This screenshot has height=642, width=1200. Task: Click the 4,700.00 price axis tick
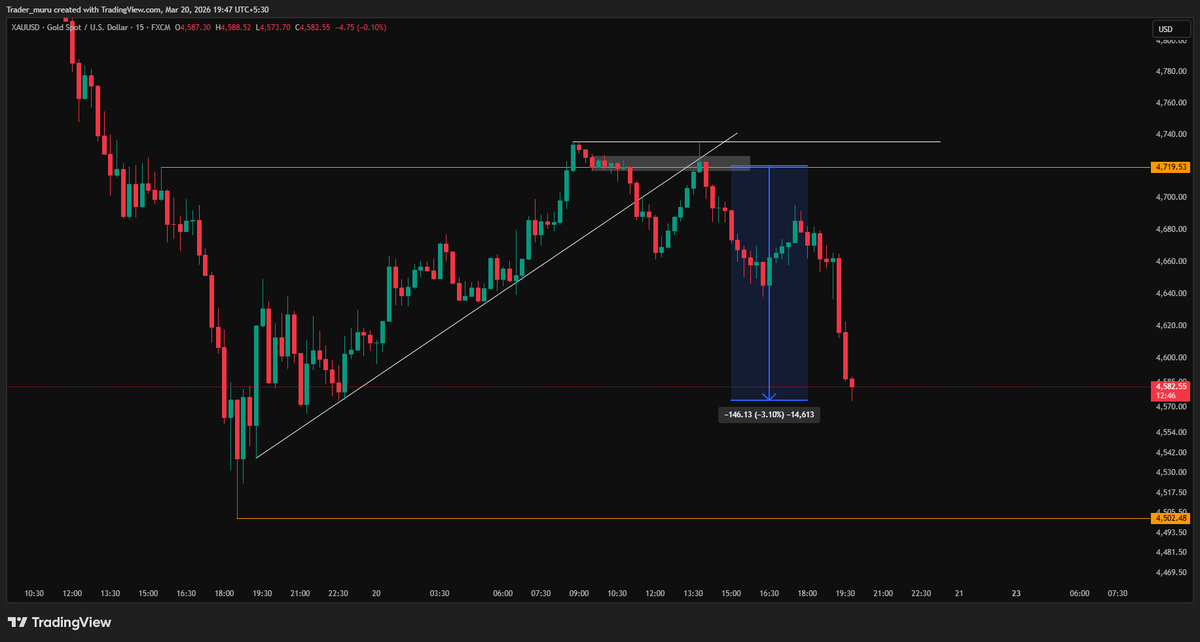(x=1170, y=198)
